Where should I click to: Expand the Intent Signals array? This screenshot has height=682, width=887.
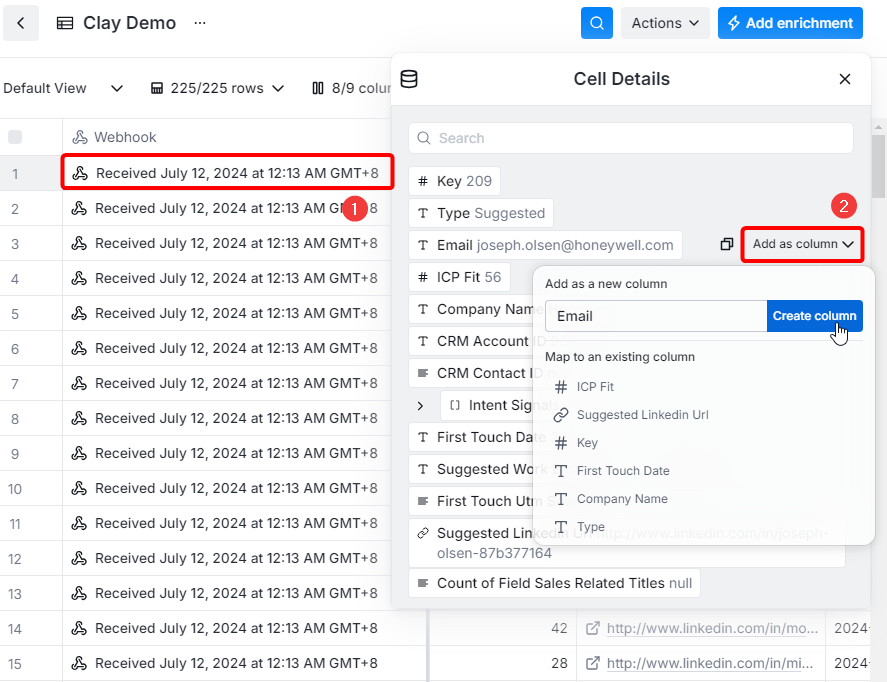[x=420, y=405]
